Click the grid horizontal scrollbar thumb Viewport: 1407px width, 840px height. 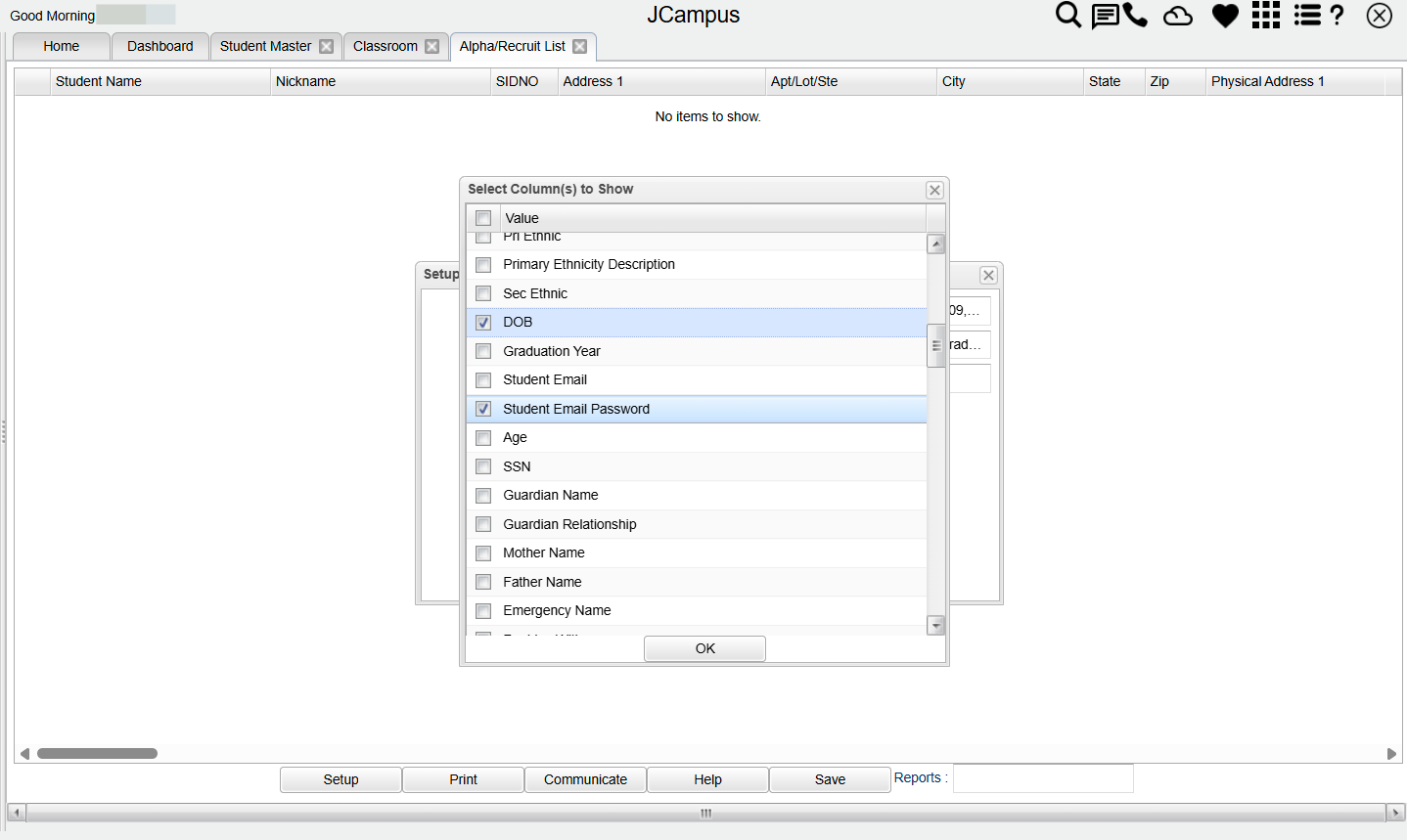pos(97,753)
